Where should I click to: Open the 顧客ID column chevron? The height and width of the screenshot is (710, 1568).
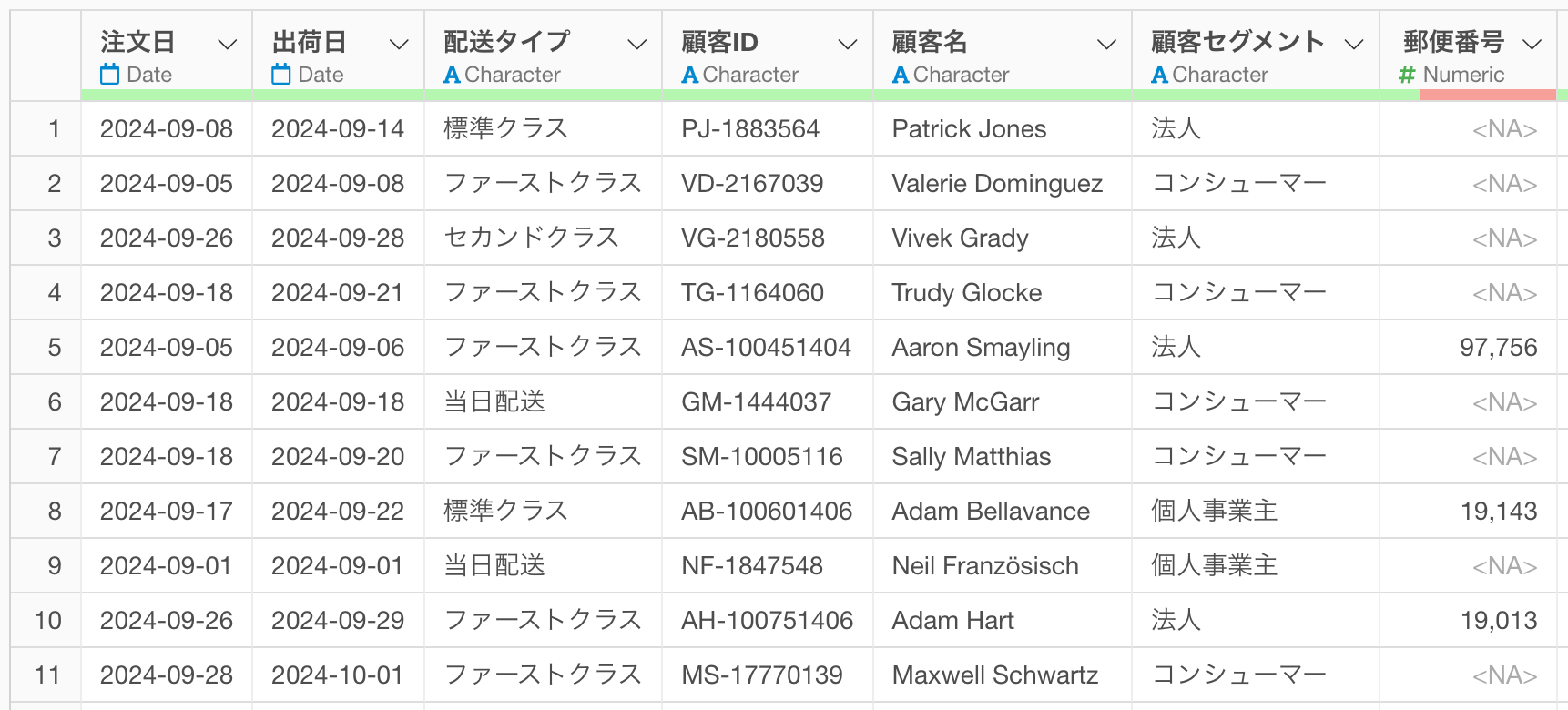tap(848, 44)
